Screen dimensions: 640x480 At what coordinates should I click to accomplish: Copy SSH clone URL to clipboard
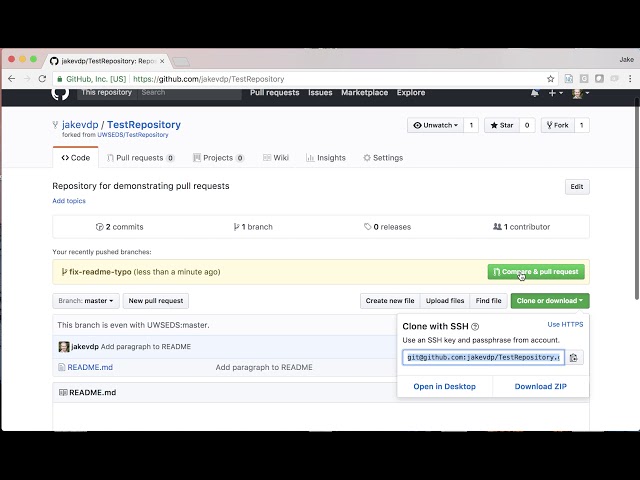(574, 358)
